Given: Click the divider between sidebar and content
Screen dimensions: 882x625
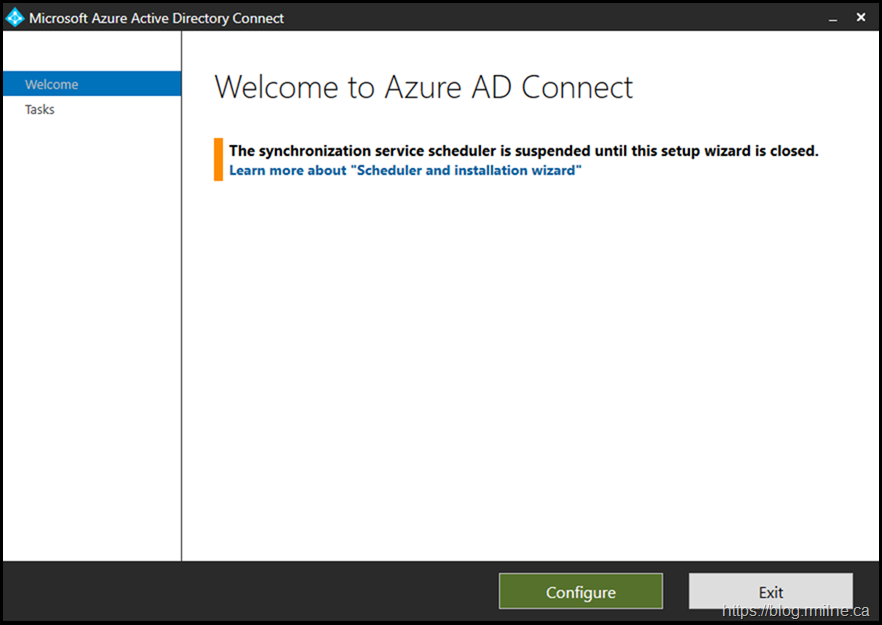Looking at the screenshot, I should [181, 300].
